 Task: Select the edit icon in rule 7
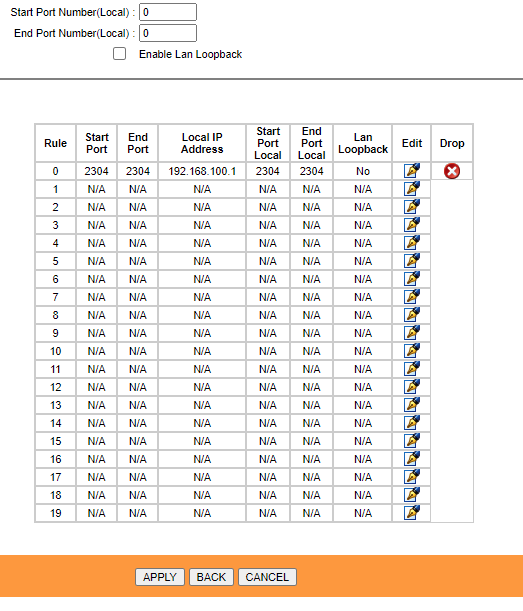tap(412, 297)
